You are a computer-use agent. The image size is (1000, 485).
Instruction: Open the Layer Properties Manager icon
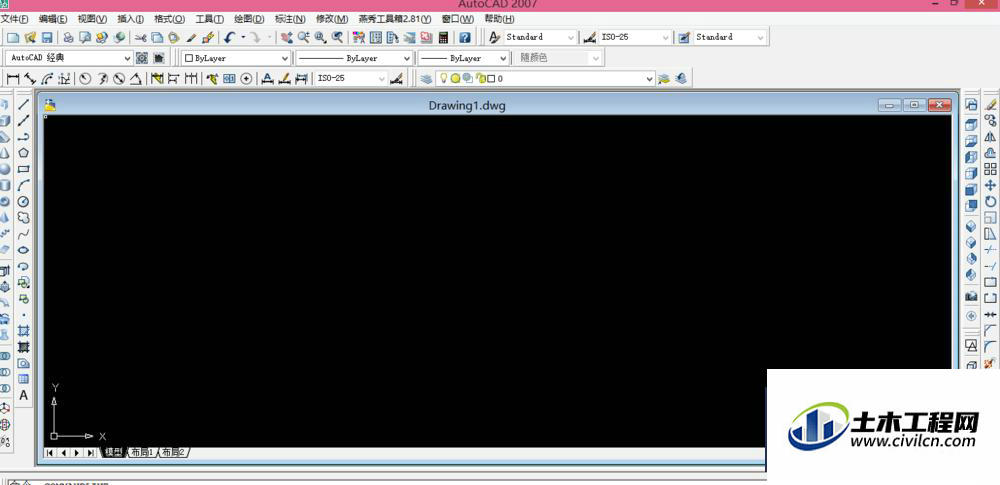pyautogui.click(x=426, y=78)
